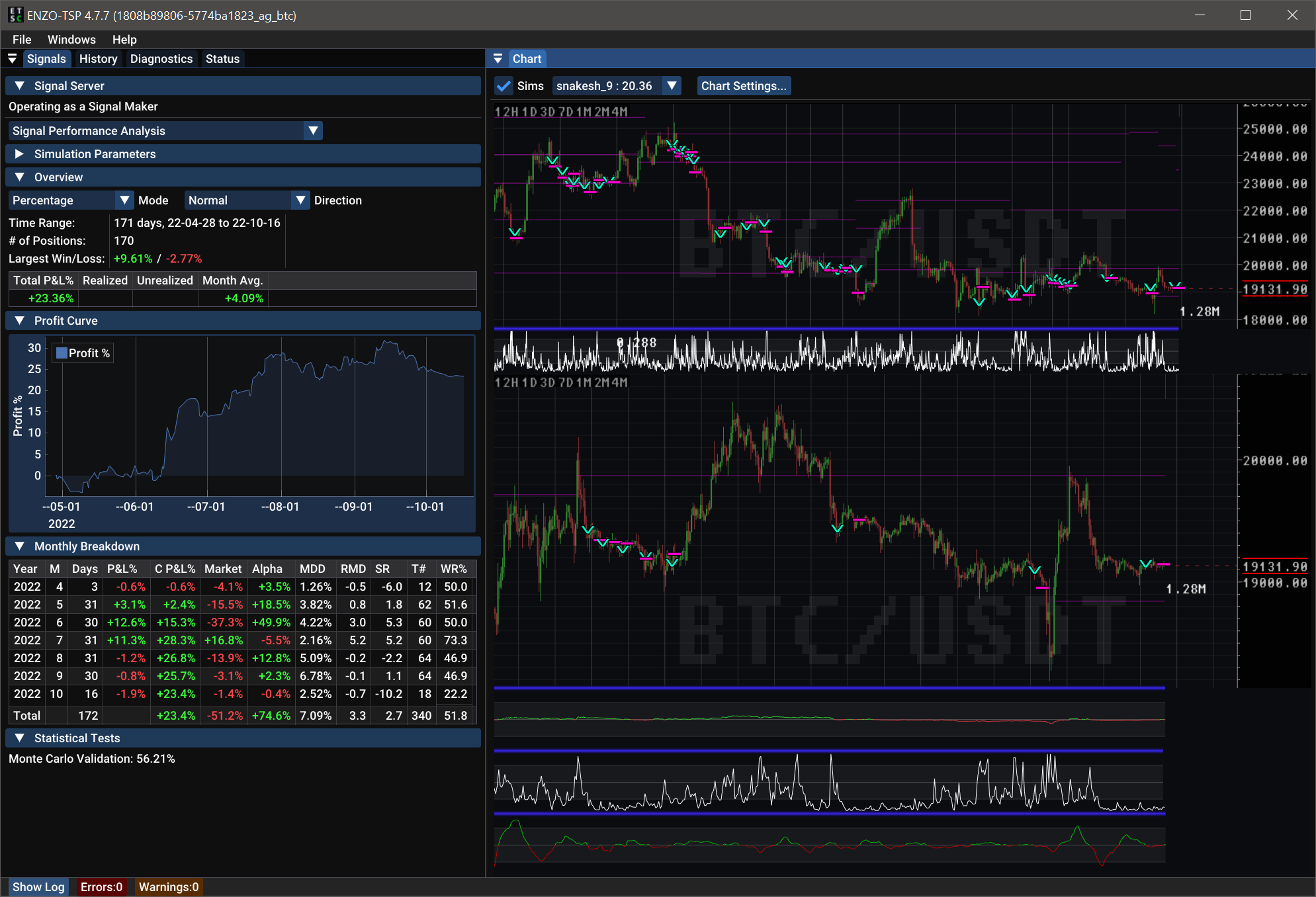Open the Windows menu
This screenshot has height=897, width=1316.
[x=71, y=39]
